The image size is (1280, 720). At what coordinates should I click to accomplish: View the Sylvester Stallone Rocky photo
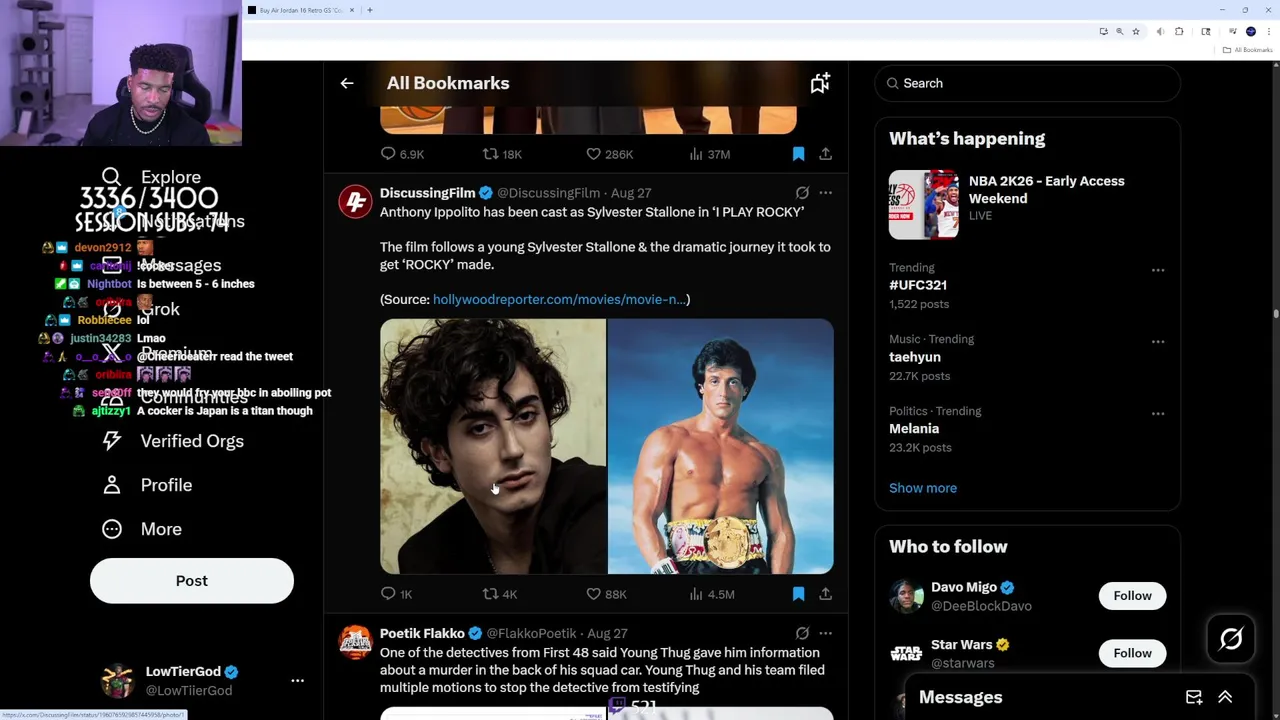tap(721, 446)
